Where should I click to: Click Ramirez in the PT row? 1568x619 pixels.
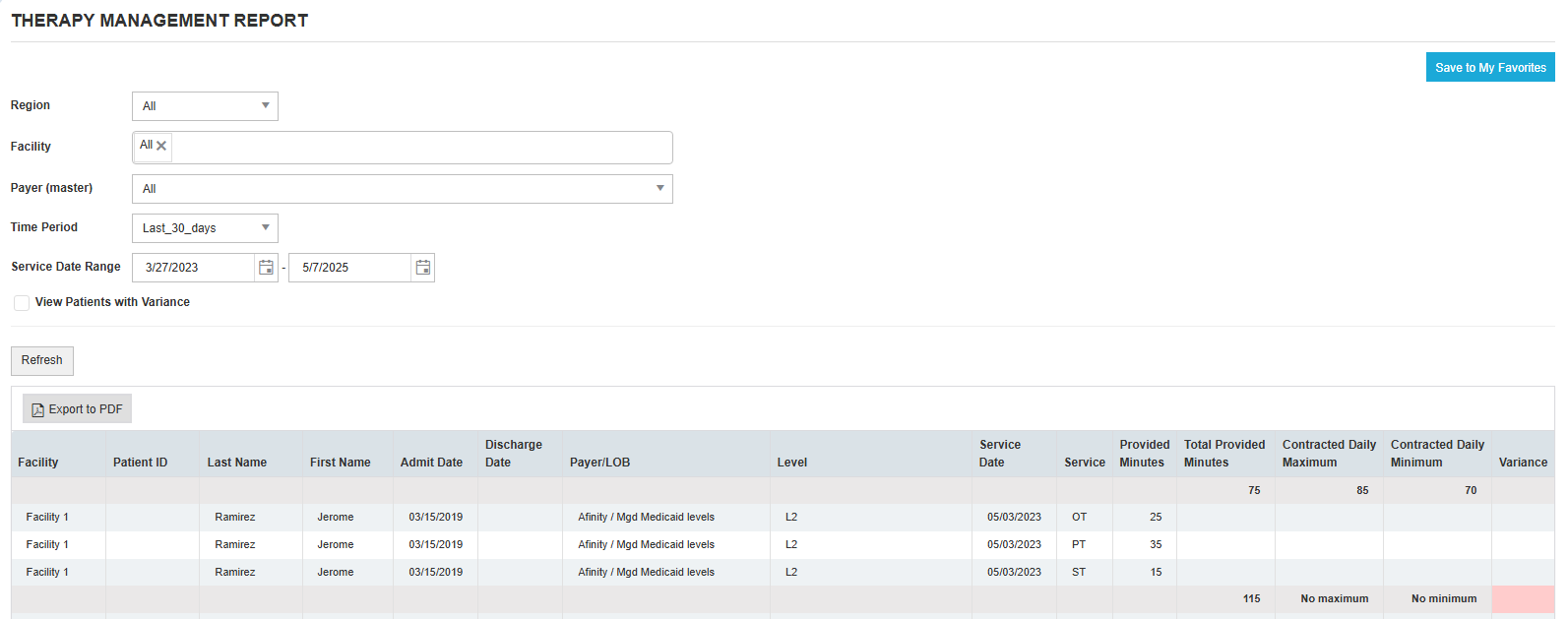[x=235, y=544]
